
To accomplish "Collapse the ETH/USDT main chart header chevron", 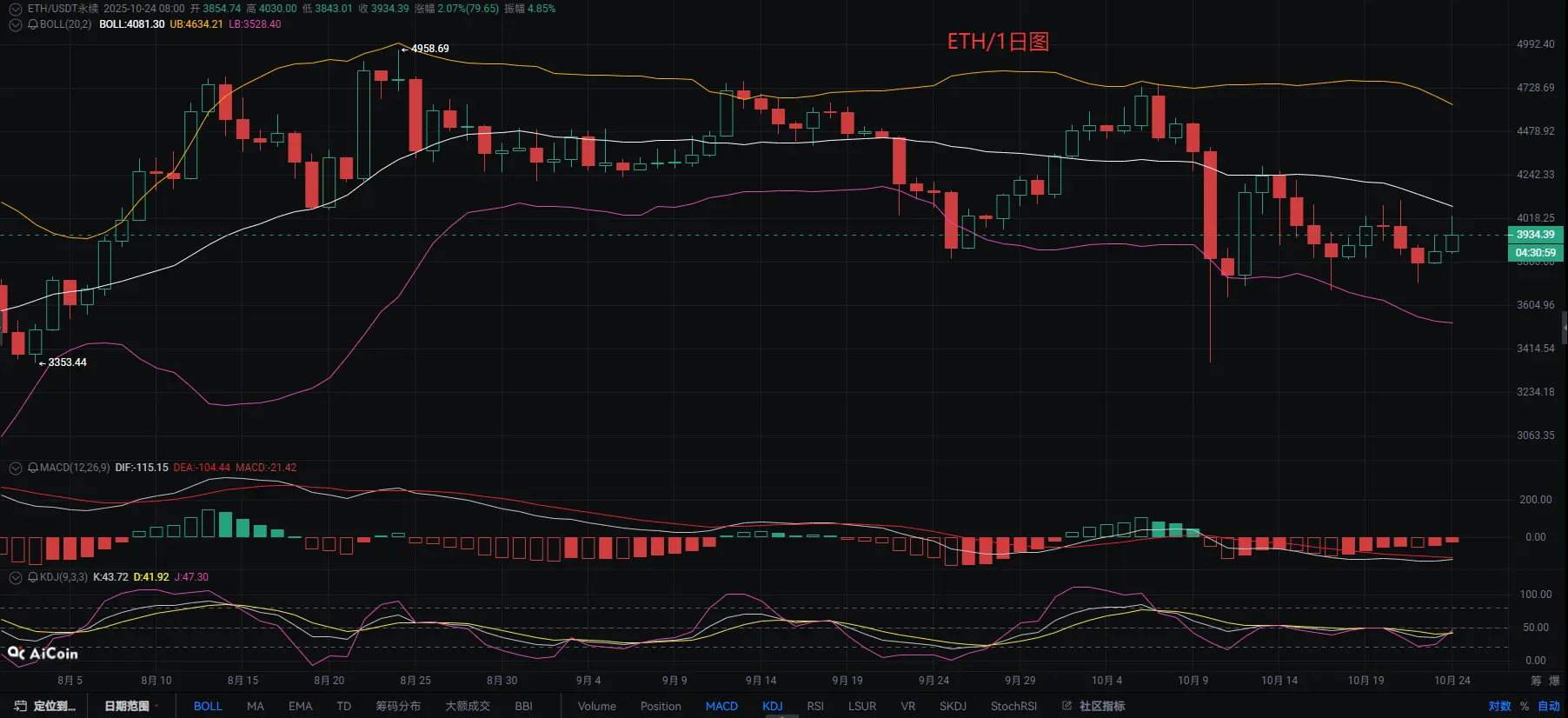I will coord(15,9).
